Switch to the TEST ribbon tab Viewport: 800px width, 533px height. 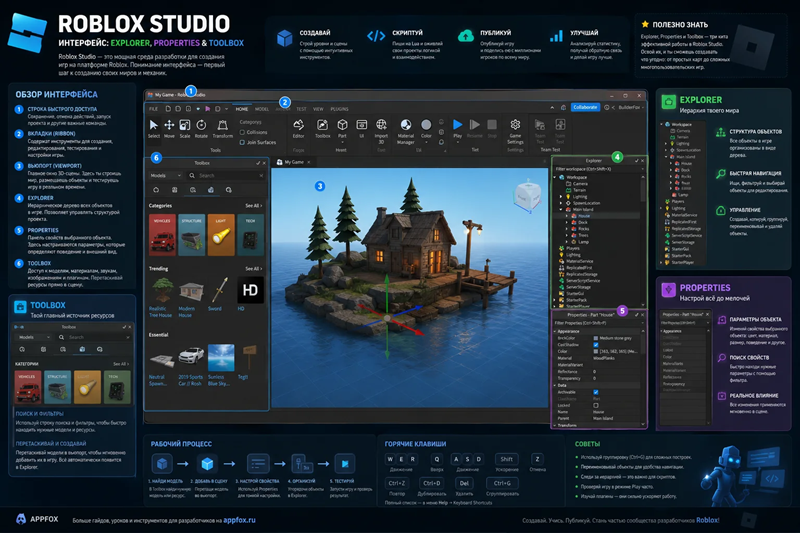302,109
